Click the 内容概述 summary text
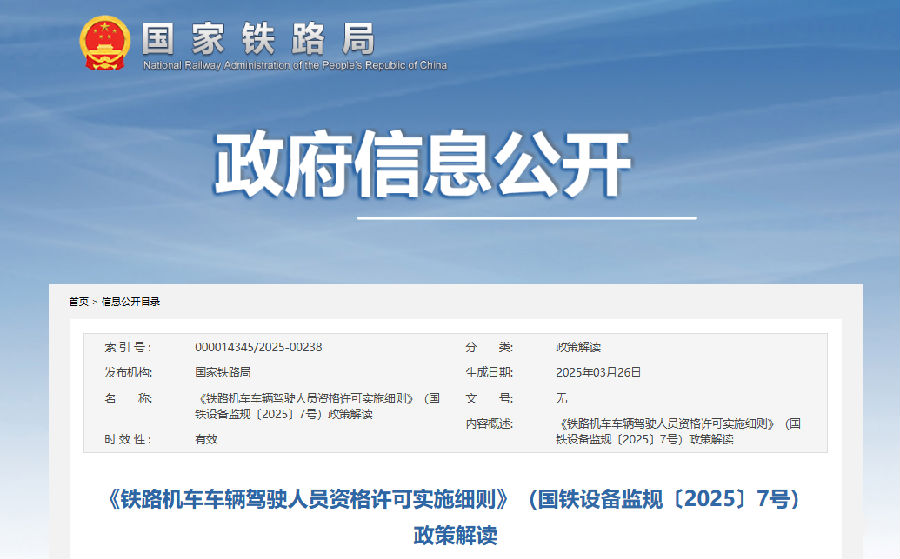Image resolution: width=900 pixels, height=559 pixels. 678,431
